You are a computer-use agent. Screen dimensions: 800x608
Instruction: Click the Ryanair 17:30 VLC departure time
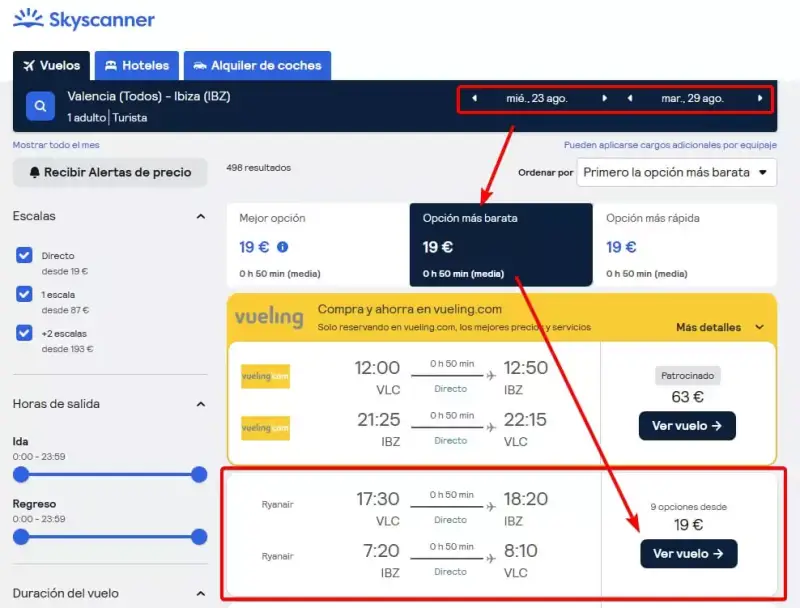coord(378,498)
